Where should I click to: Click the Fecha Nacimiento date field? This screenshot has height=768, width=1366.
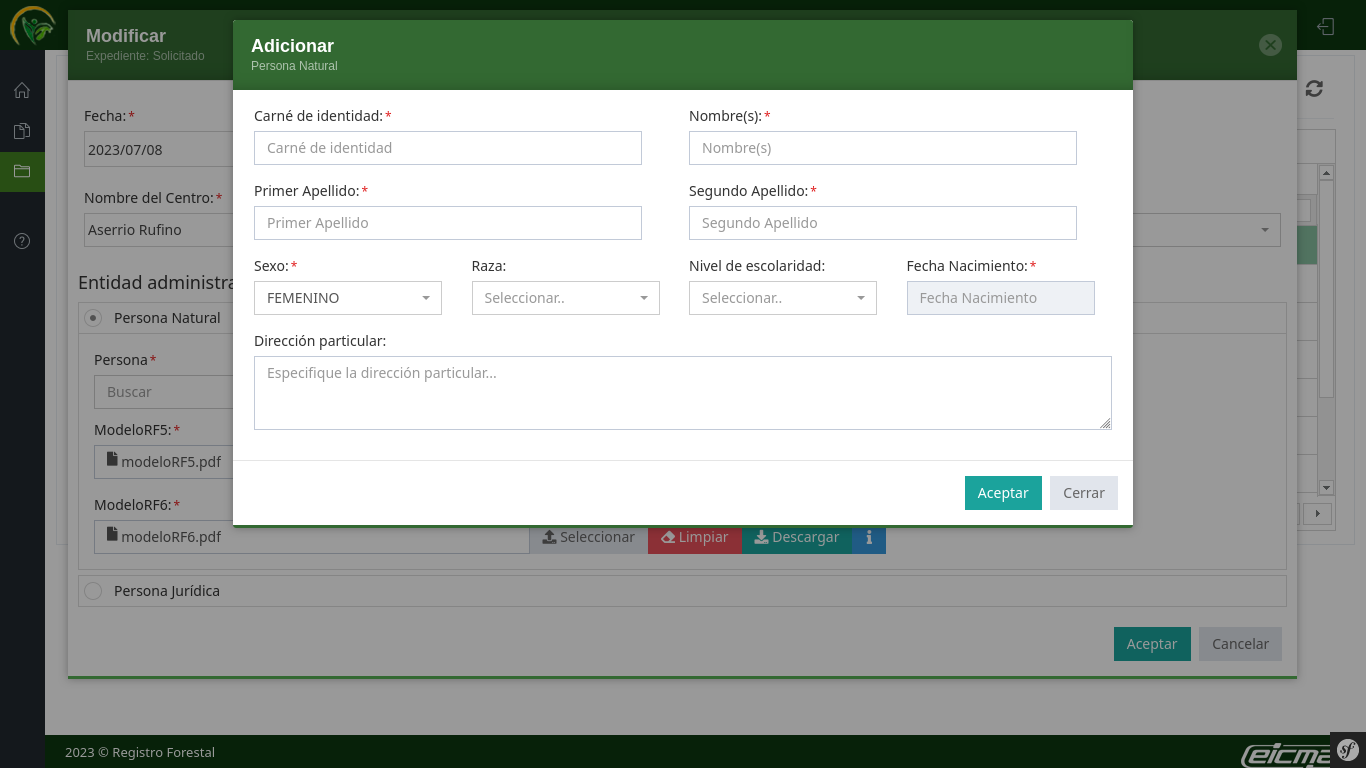(1000, 298)
